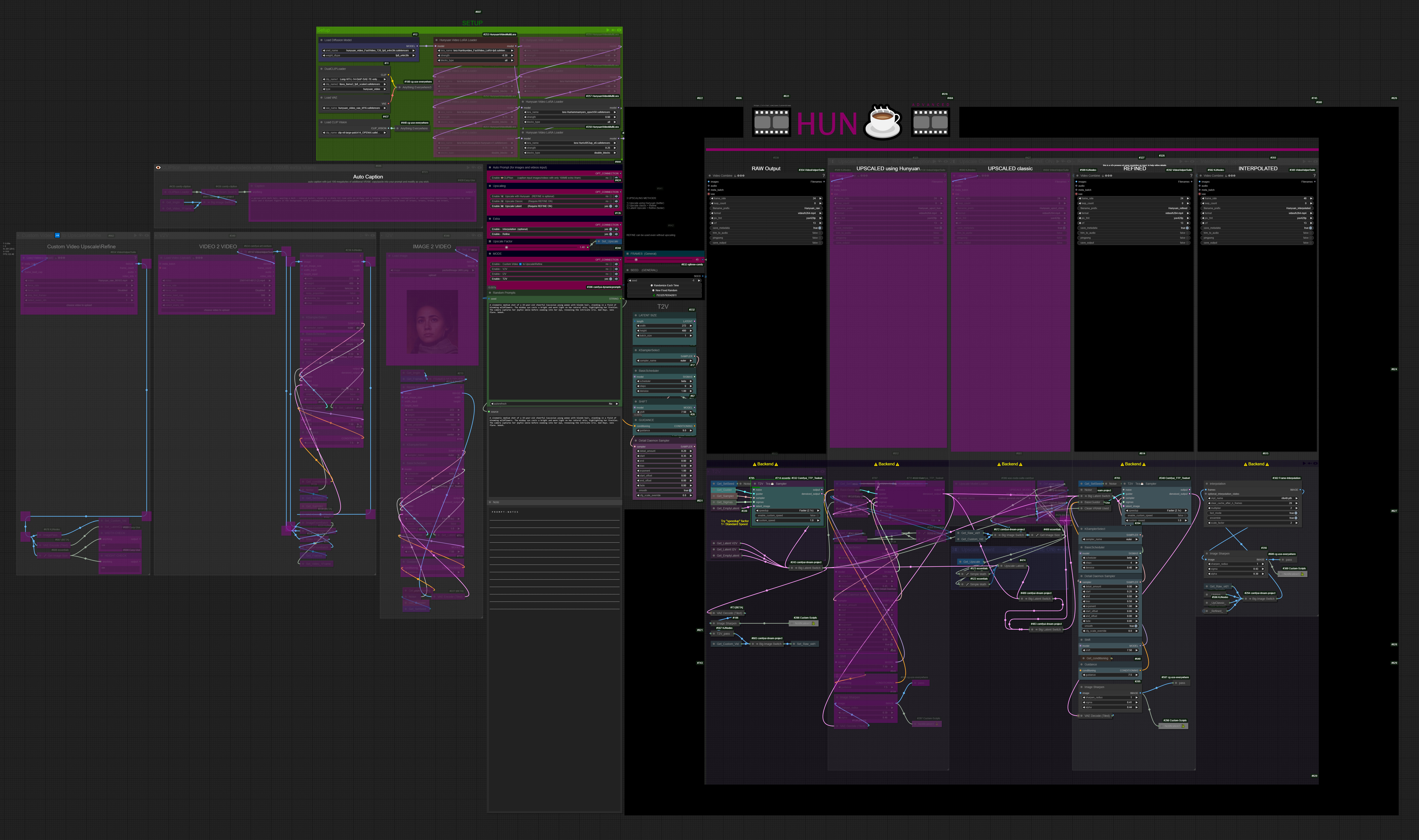Viewport: 1419px width, 840px height.
Task: Click arrow icon beside Enable Refine row
Action: [616, 234]
